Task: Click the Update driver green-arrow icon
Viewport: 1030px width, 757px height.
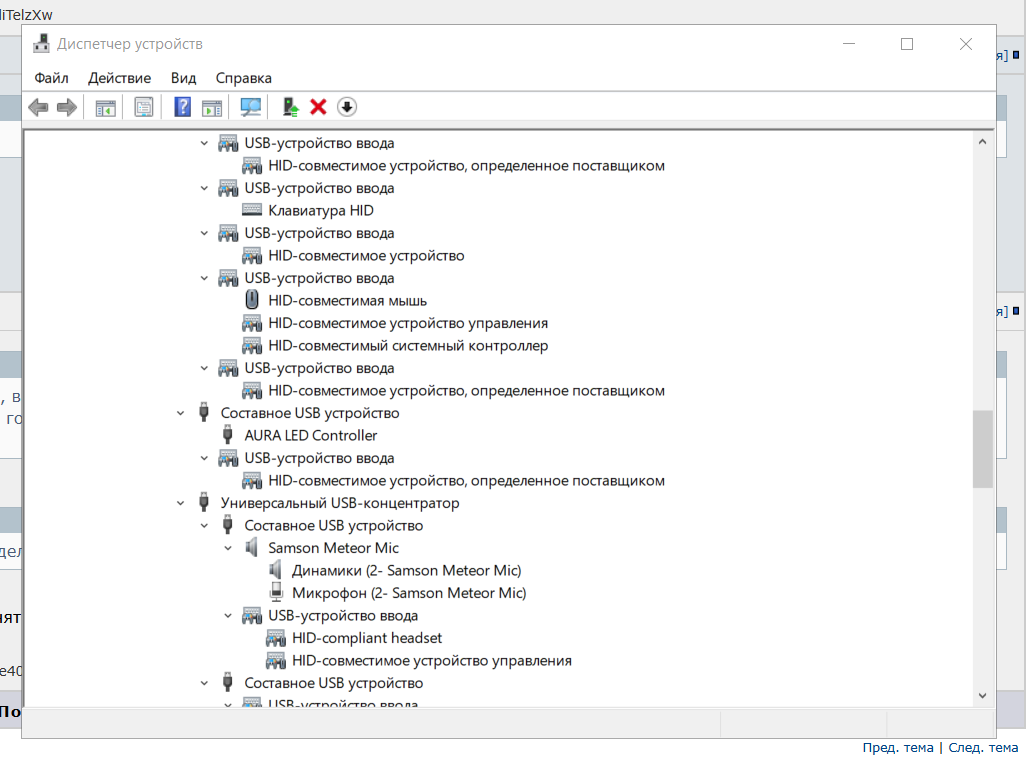Action: 290,107
